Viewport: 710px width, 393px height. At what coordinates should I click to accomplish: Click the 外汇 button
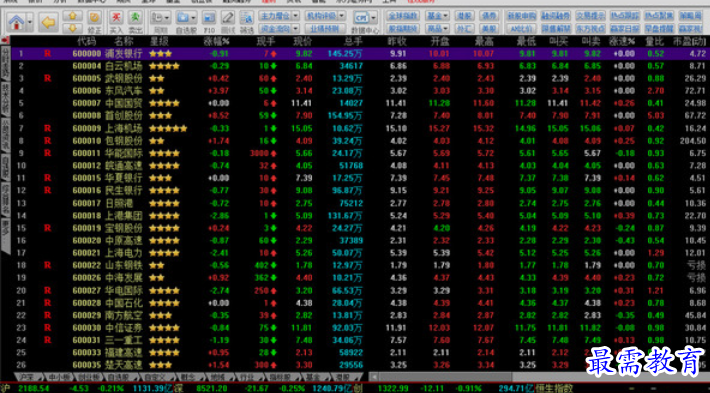coord(464,29)
